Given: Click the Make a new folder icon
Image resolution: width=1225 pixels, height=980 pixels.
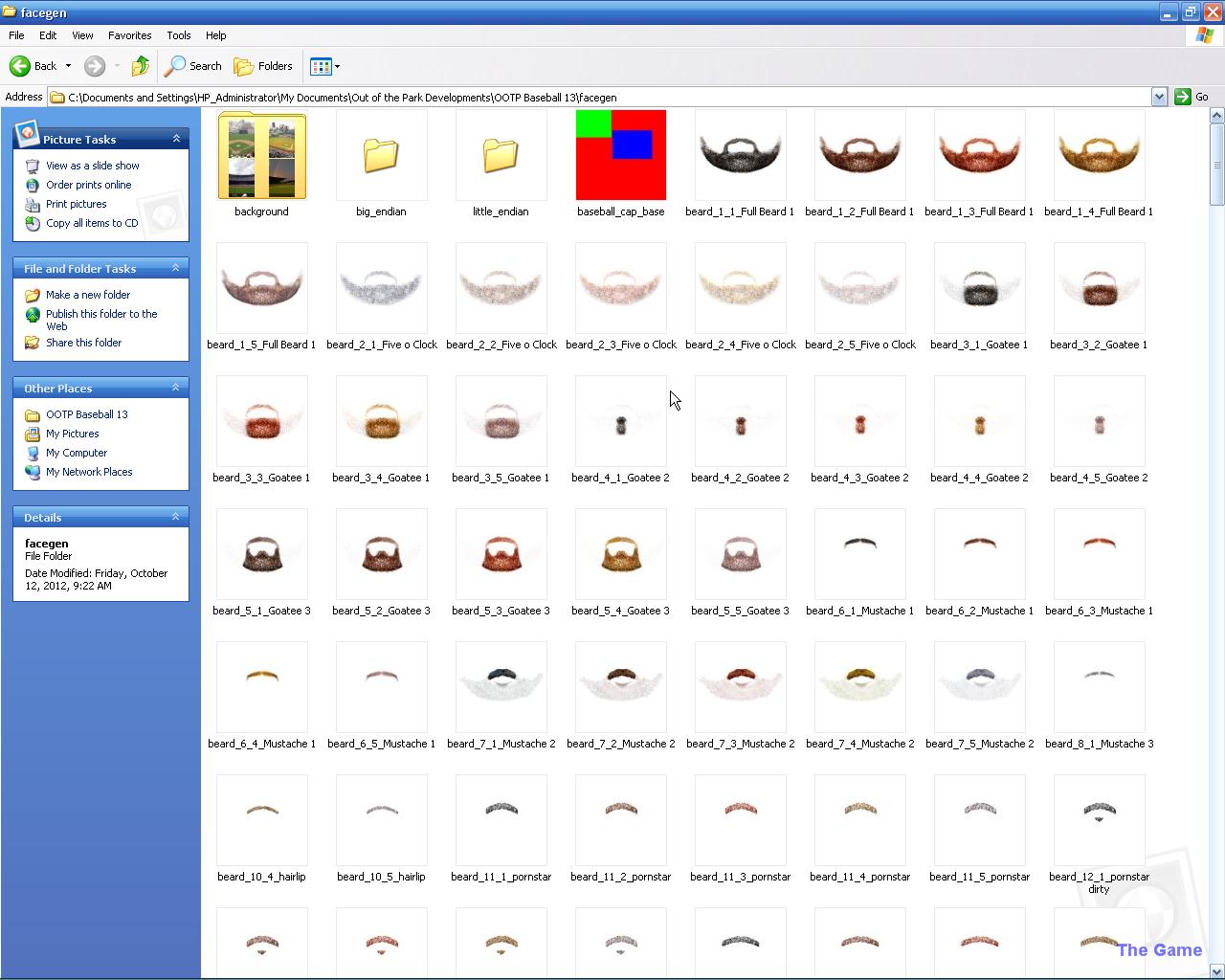Looking at the screenshot, I should coord(33,295).
